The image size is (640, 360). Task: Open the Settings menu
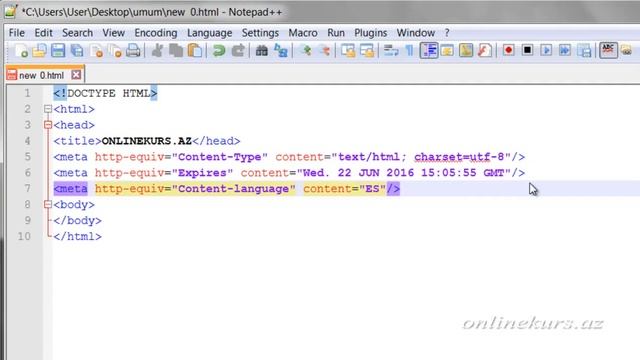pyautogui.click(x=260, y=33)
